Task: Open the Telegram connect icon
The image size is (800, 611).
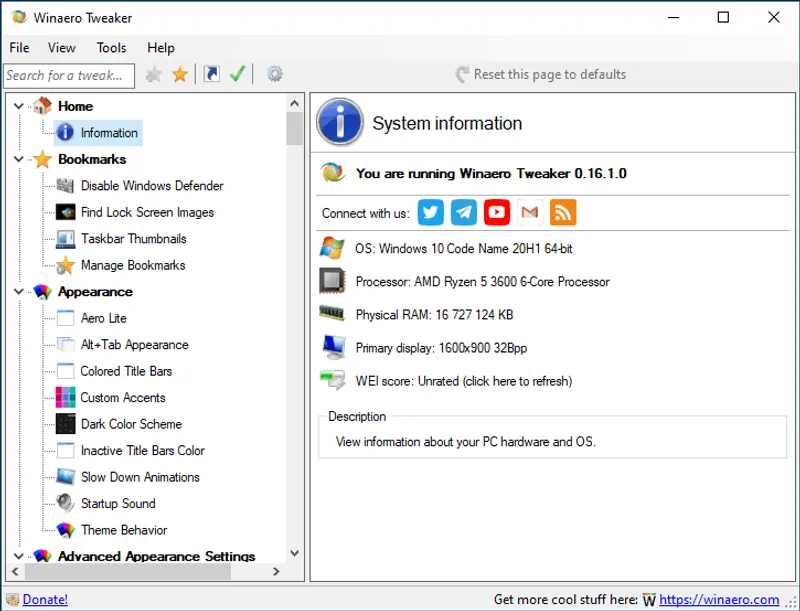Action: pyautogui.click(x=463, y=212)
